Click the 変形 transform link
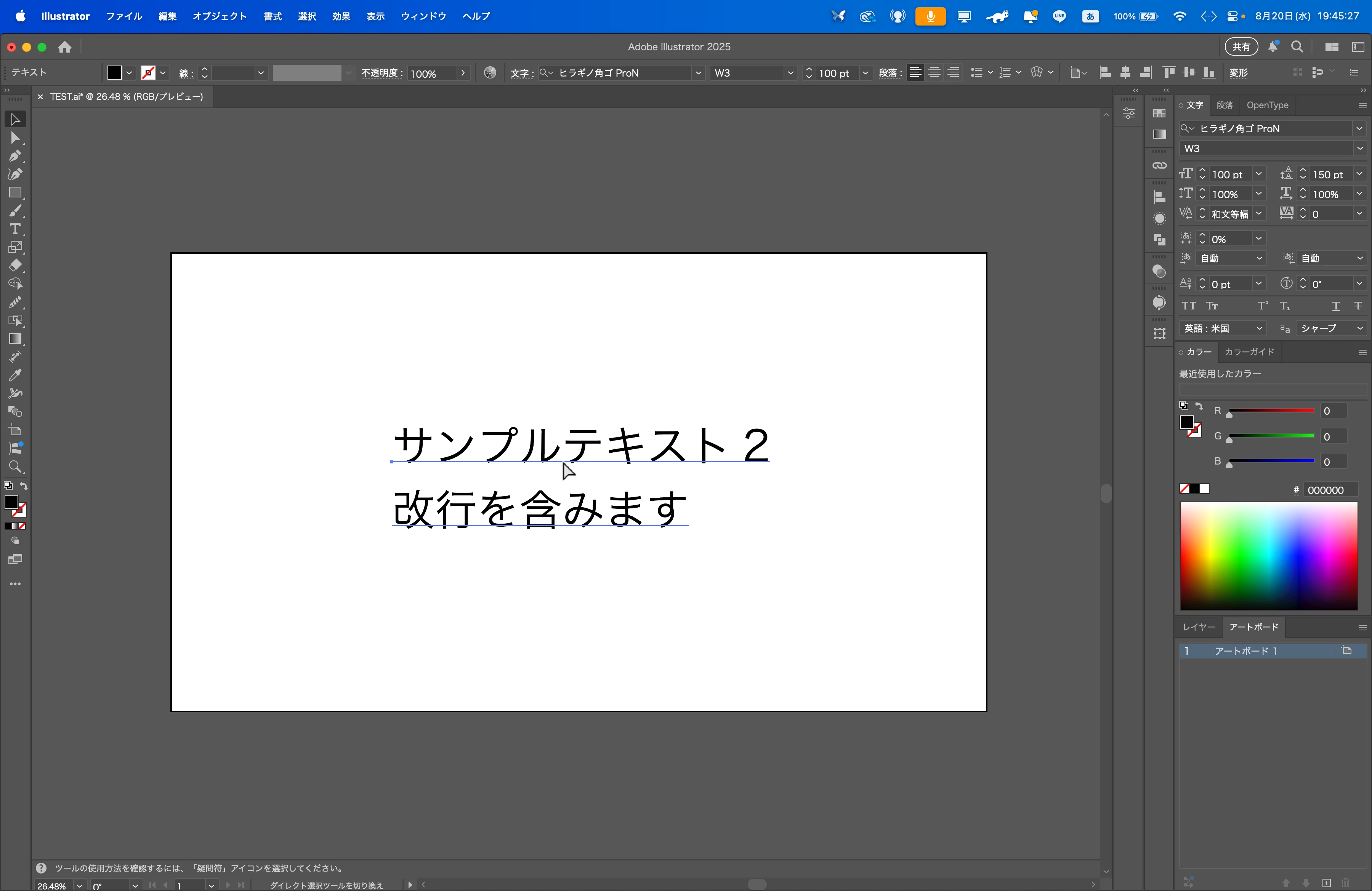The height and width of the screenshot is (891, 1372). coord(1238,73)
